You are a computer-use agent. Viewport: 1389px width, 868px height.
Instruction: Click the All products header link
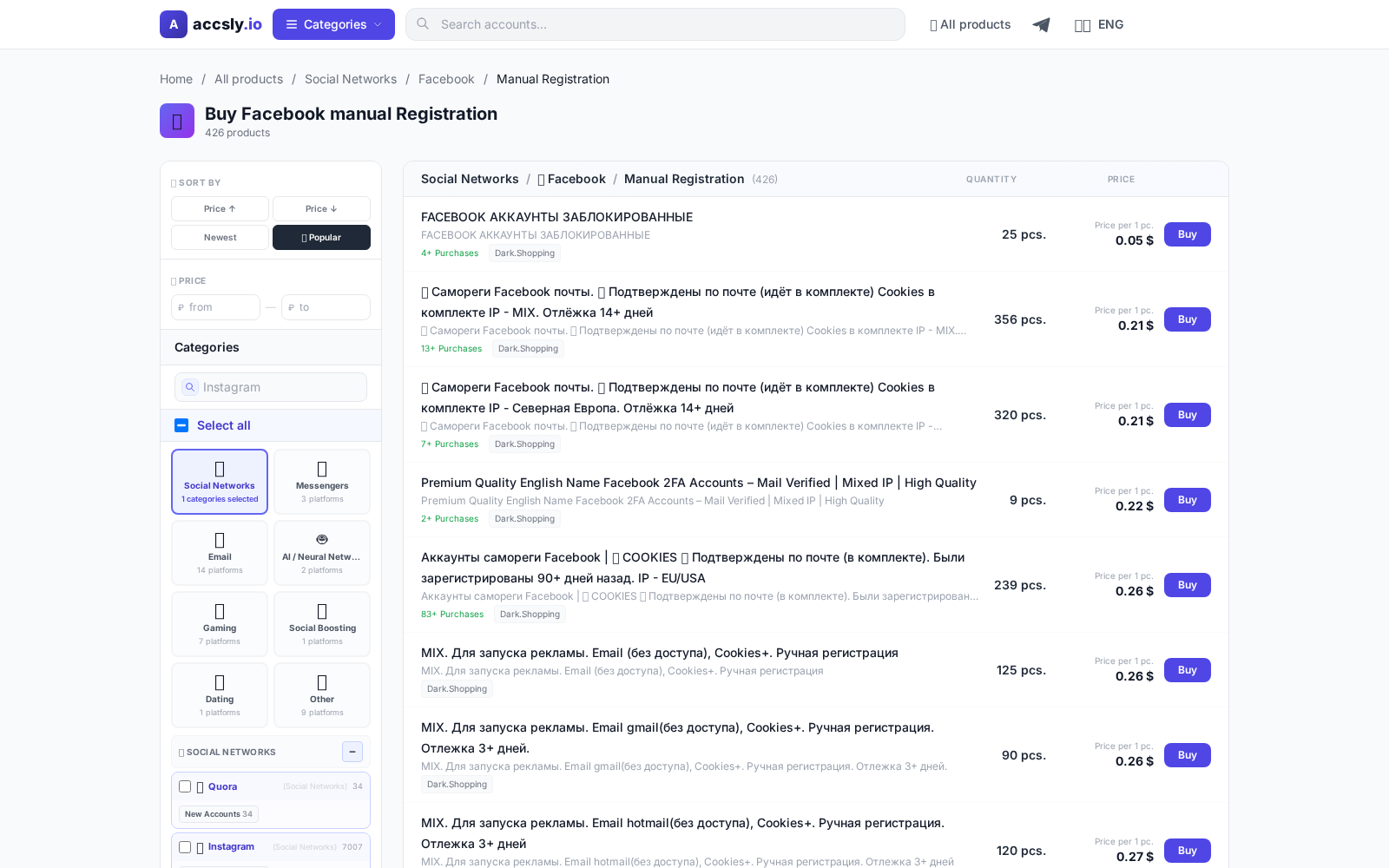coord(970,24)
